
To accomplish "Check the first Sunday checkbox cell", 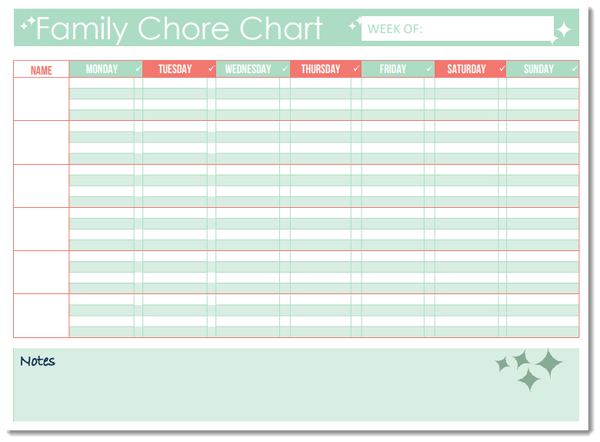I will tap(574, 83).
